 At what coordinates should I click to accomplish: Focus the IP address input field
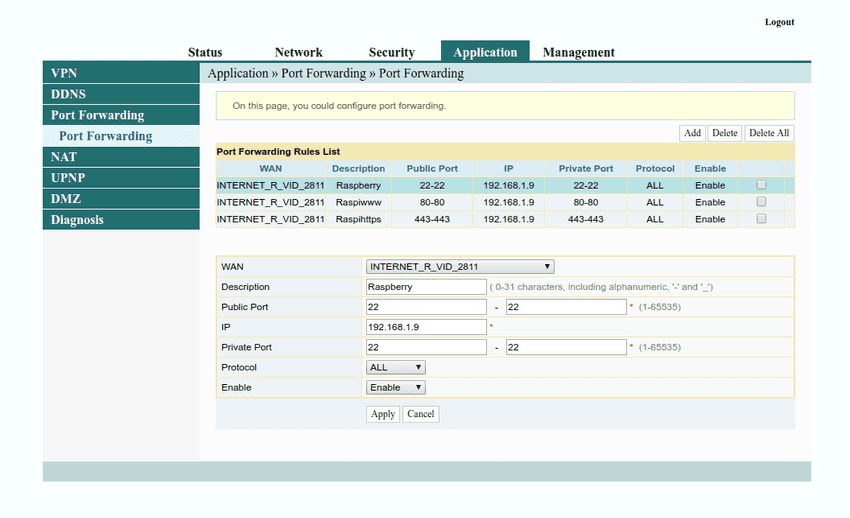coord(426,327)
